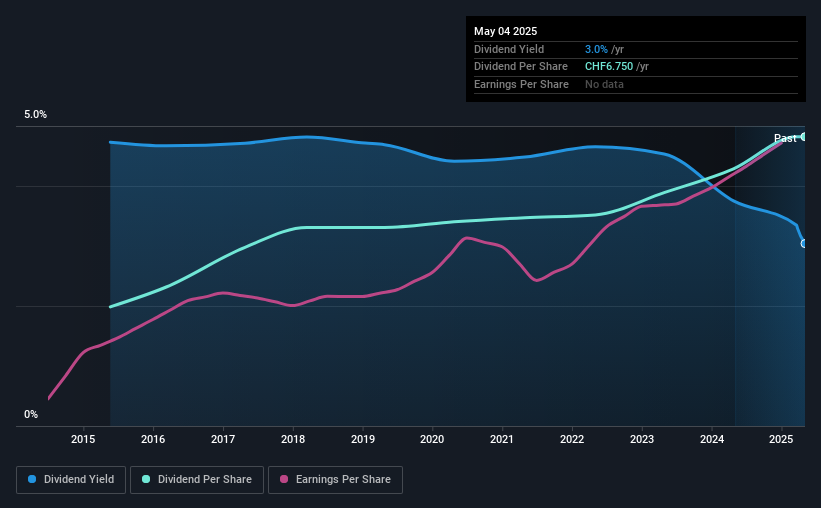The image size is (821, 508).
Task: Toggle the Earnings Per Share legend series
Action: pyautogui.click(x=335, y=480)
